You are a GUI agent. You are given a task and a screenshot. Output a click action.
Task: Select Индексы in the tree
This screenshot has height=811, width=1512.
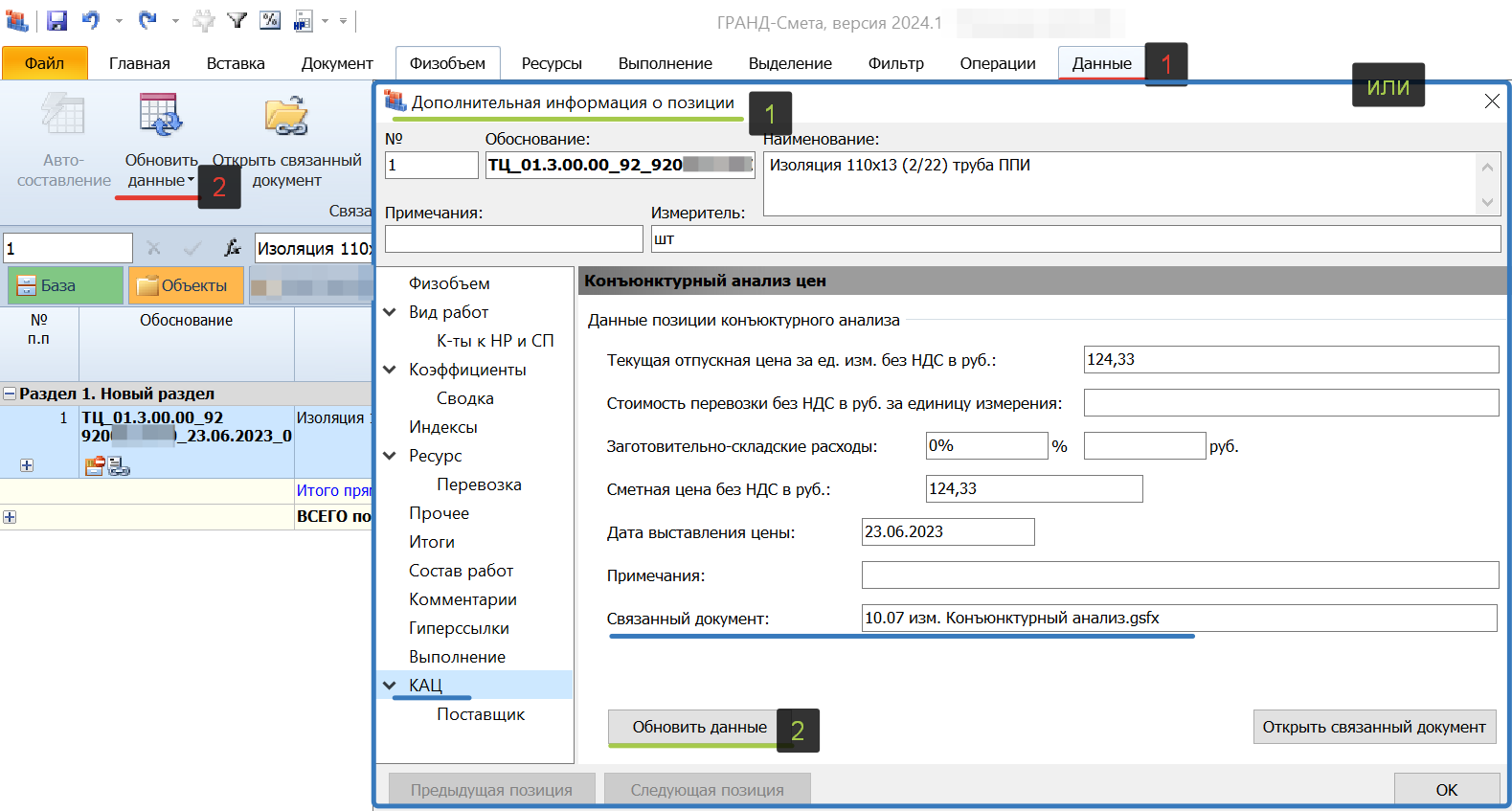[x=443, y=427]
